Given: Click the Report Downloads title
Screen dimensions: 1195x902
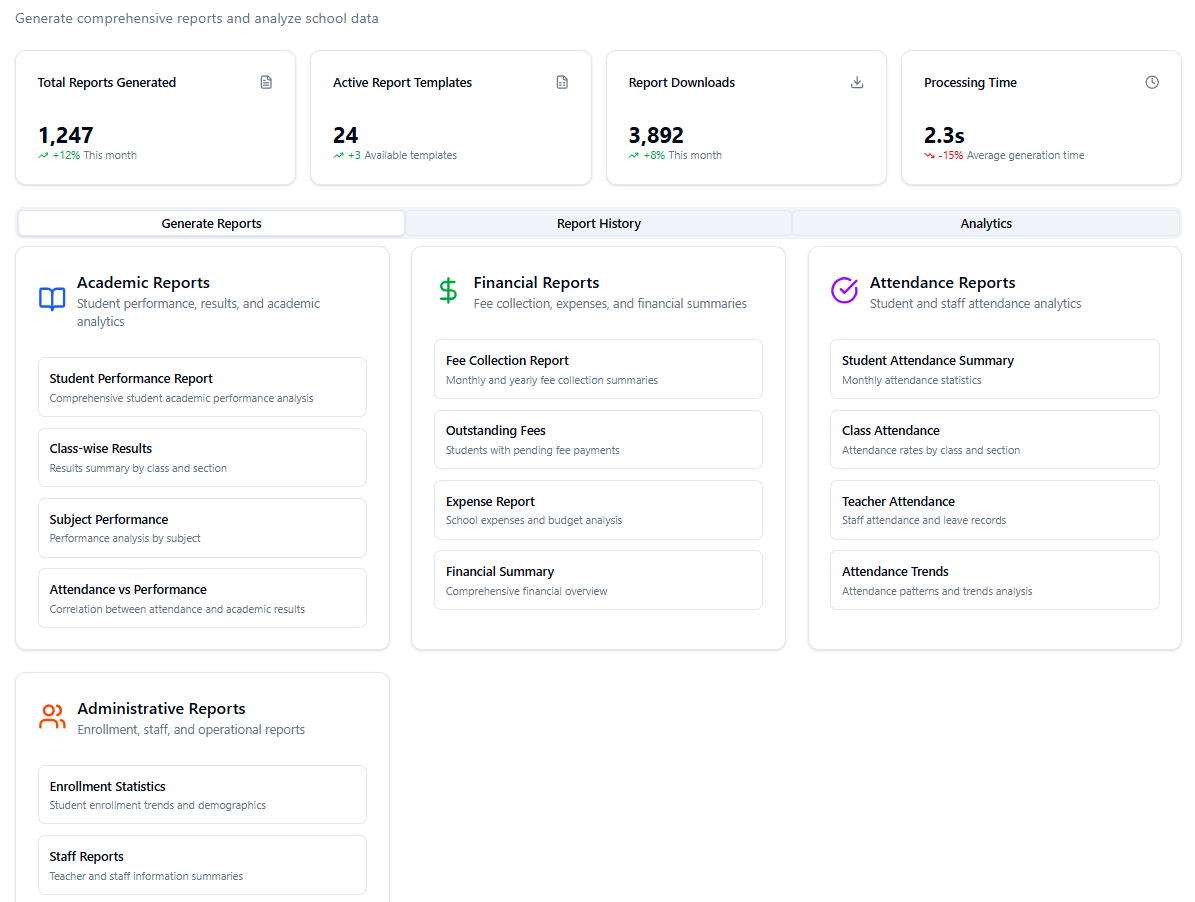Looking at the screenshot, I should coord(682,82).
